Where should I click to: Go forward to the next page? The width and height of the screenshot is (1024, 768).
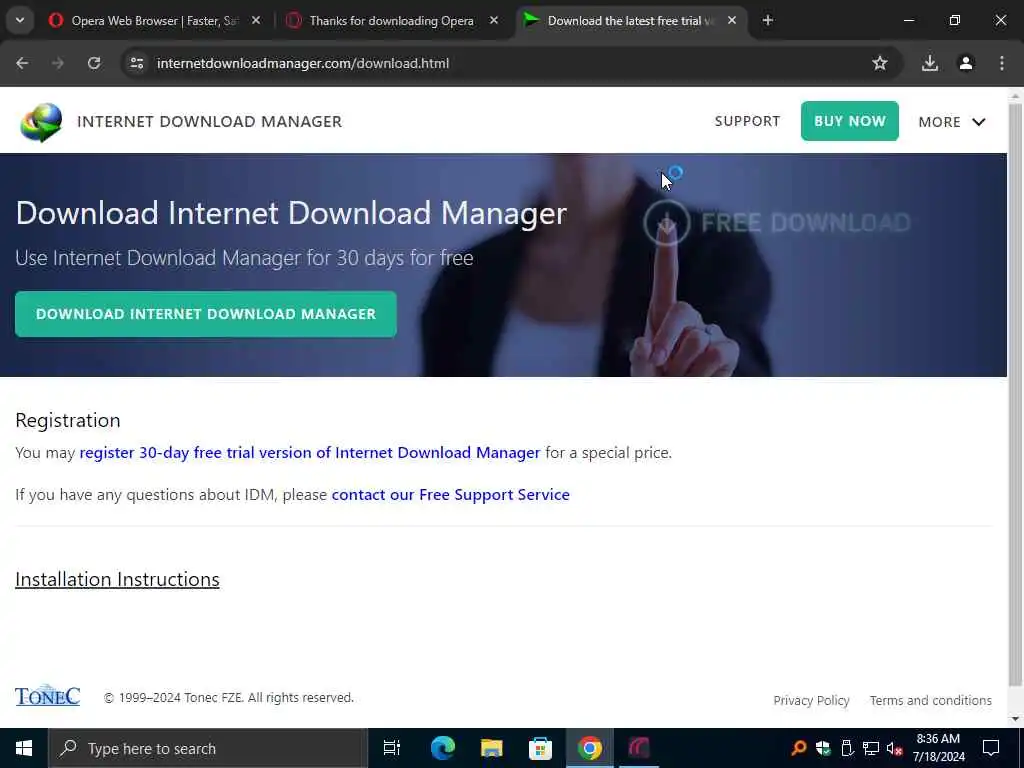pyautogui.click(x=58, y=63)
